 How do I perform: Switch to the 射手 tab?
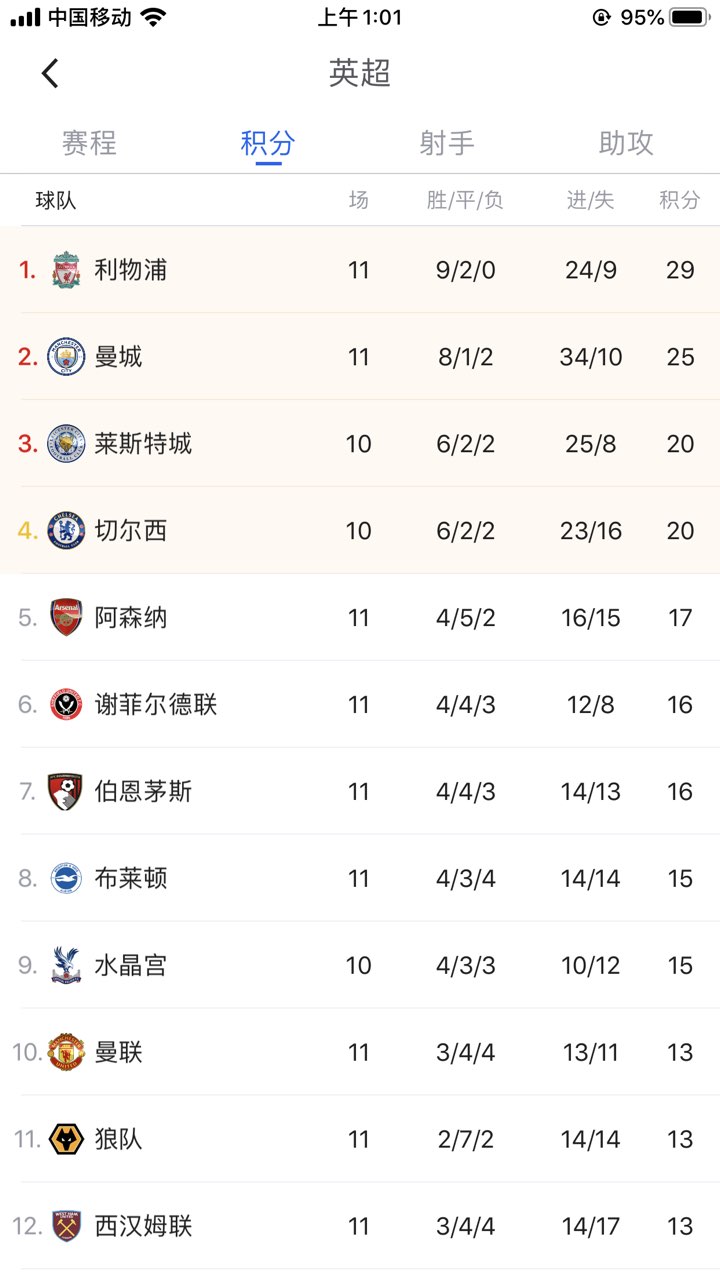[x=447, y=143]
